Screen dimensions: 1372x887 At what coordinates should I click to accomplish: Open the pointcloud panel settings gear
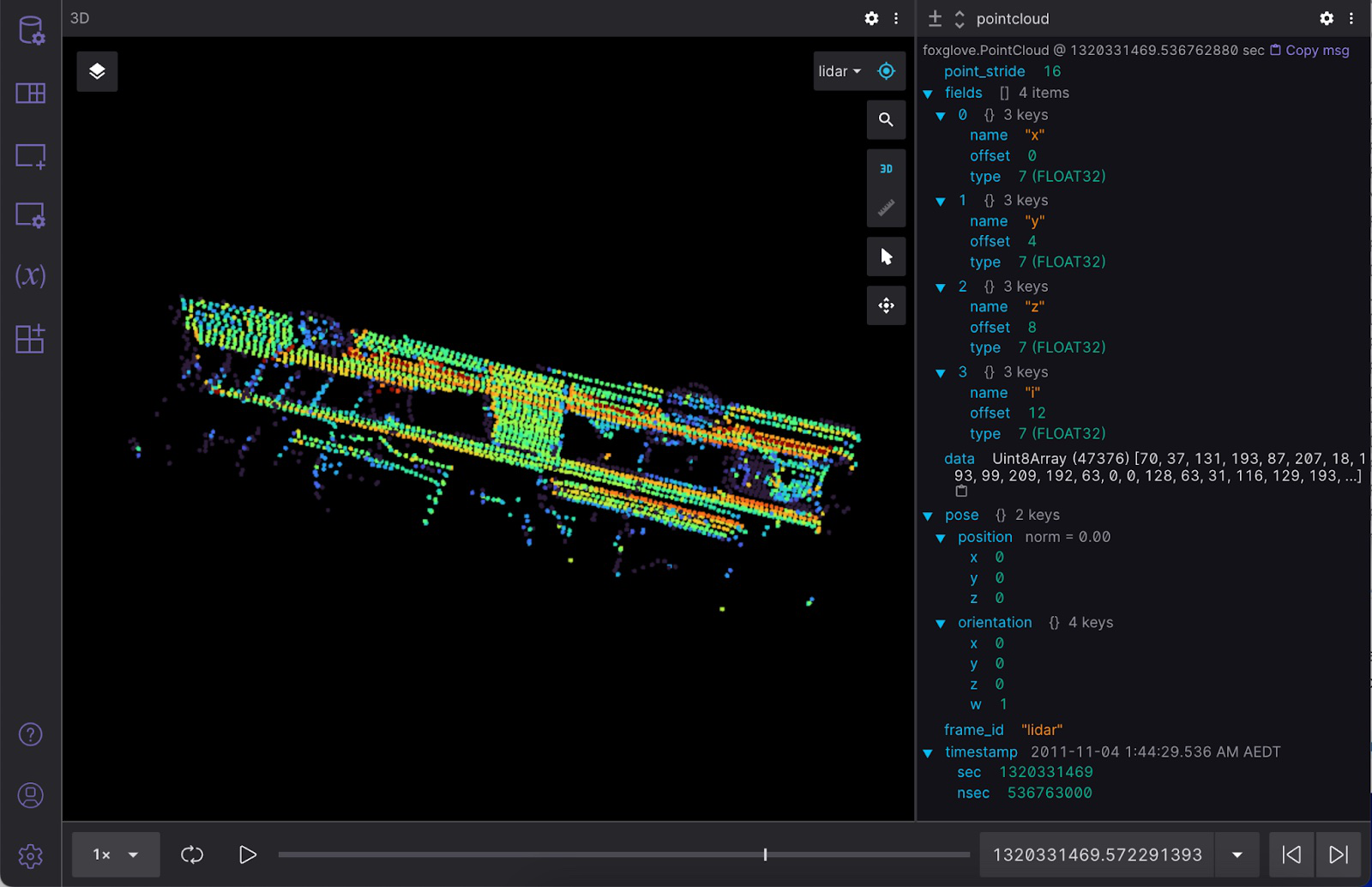[1326, 18]
